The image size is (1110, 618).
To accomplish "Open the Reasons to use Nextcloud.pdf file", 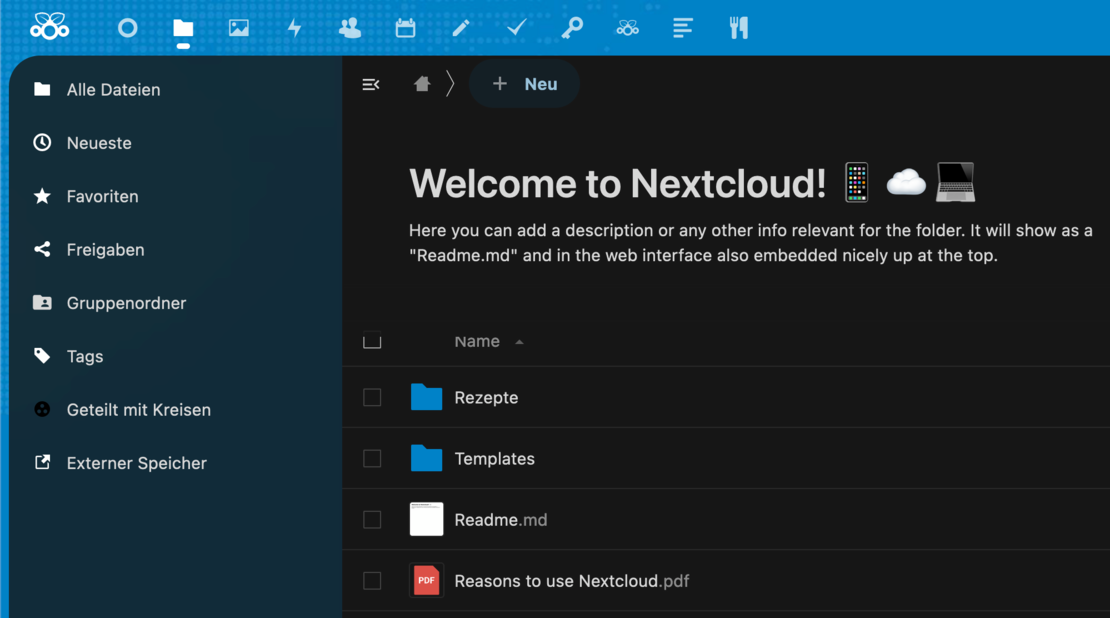I will 572,580.
